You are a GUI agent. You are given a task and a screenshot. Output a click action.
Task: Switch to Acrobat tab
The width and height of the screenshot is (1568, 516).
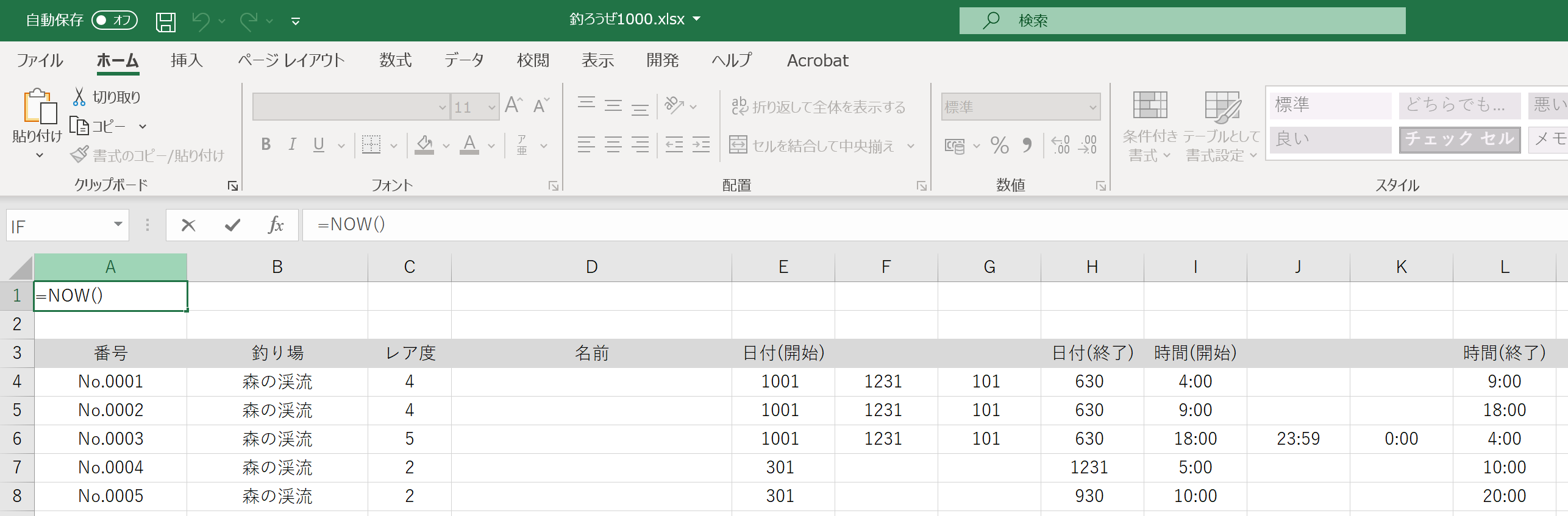point(818,60)
